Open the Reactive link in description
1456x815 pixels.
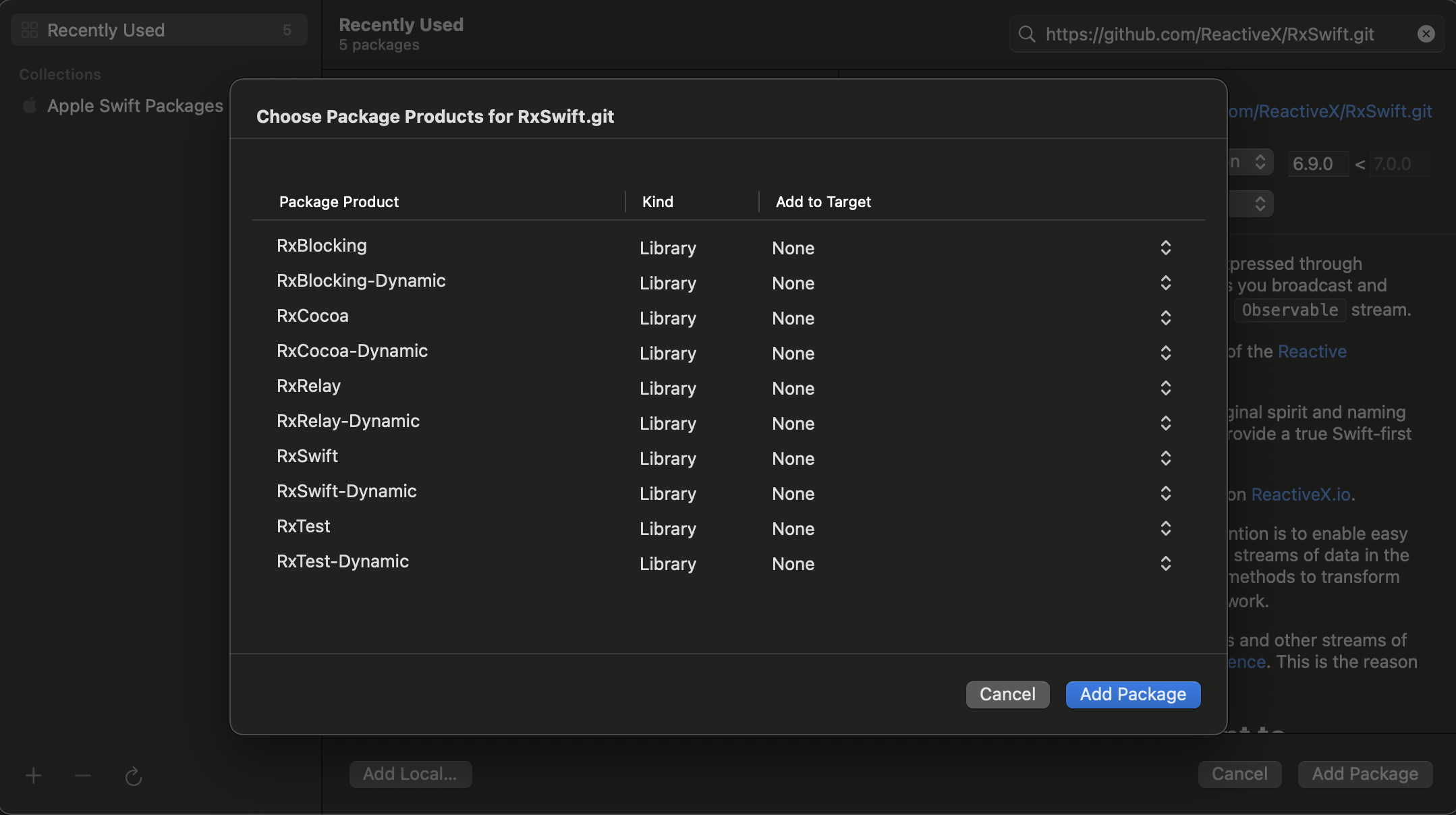[1312, 352]
